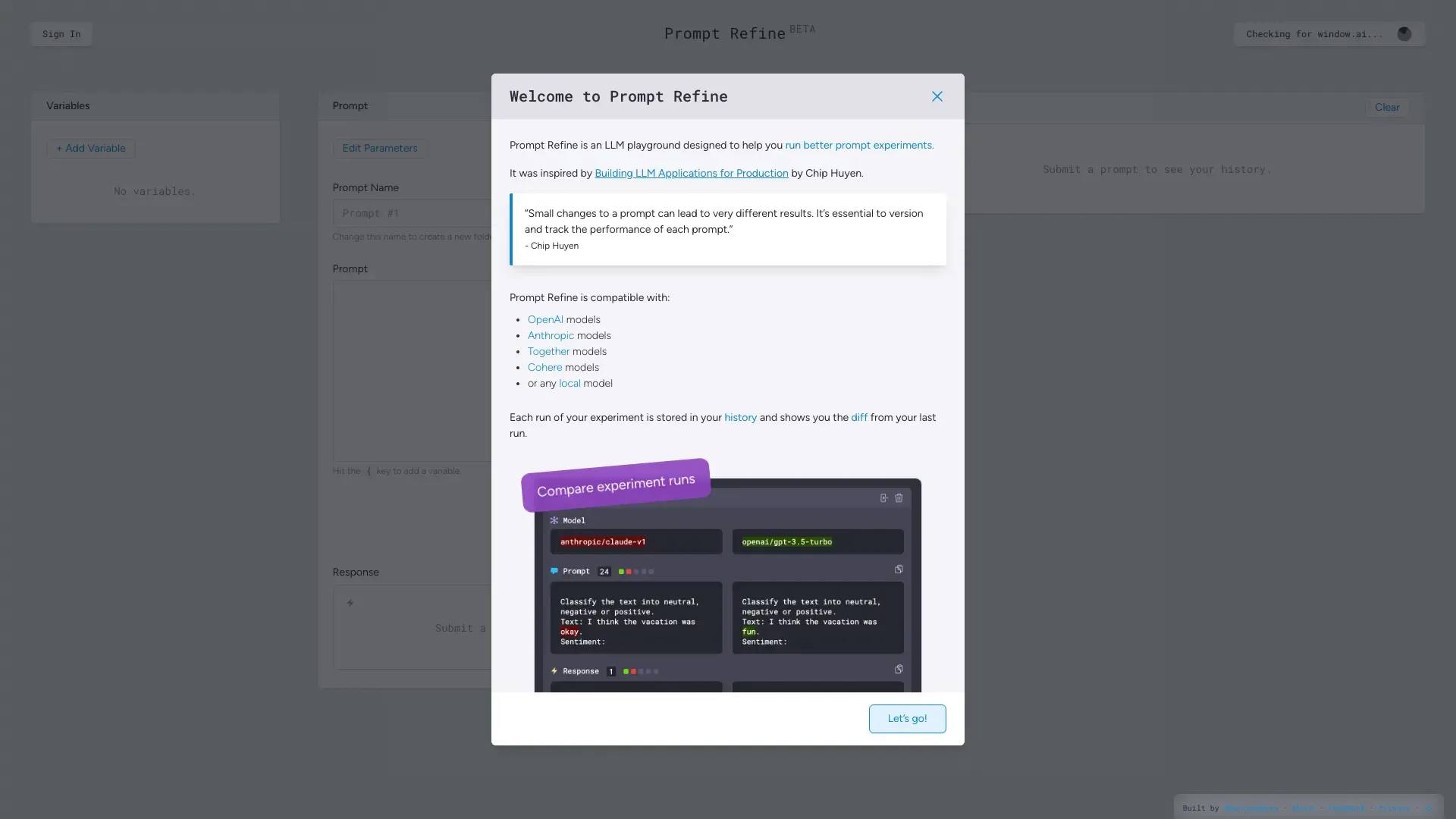Focus the Prompt Name input field
Screen dimensions: 1456x819
[x=412, y=213]
